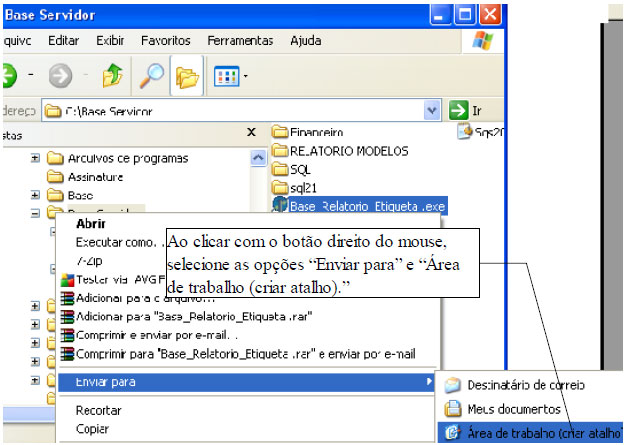Select the Arquivos de programas folder
The height and width of the screenshot is (445, 629).
click(118, 158)
